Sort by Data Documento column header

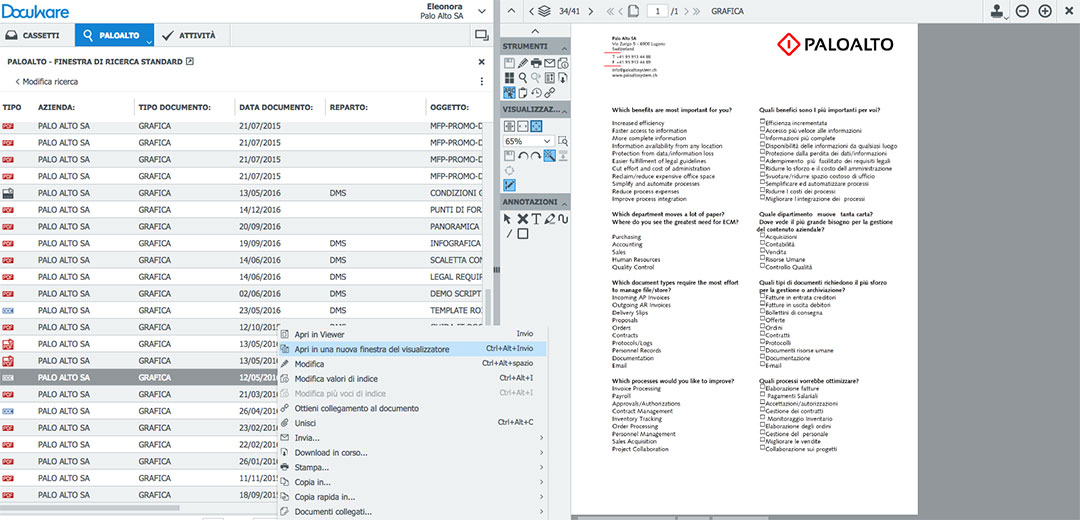(x=276, y=107)
